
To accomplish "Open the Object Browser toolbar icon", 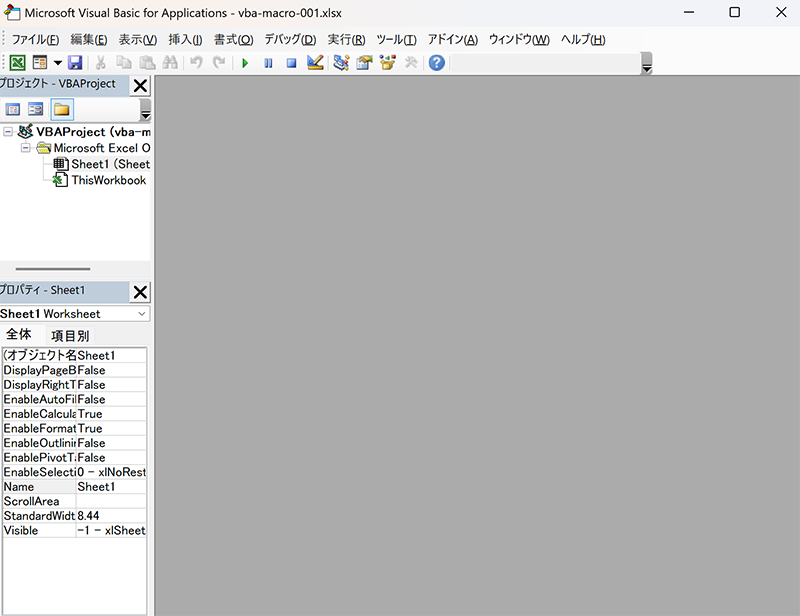I will (x=387, y=63).
